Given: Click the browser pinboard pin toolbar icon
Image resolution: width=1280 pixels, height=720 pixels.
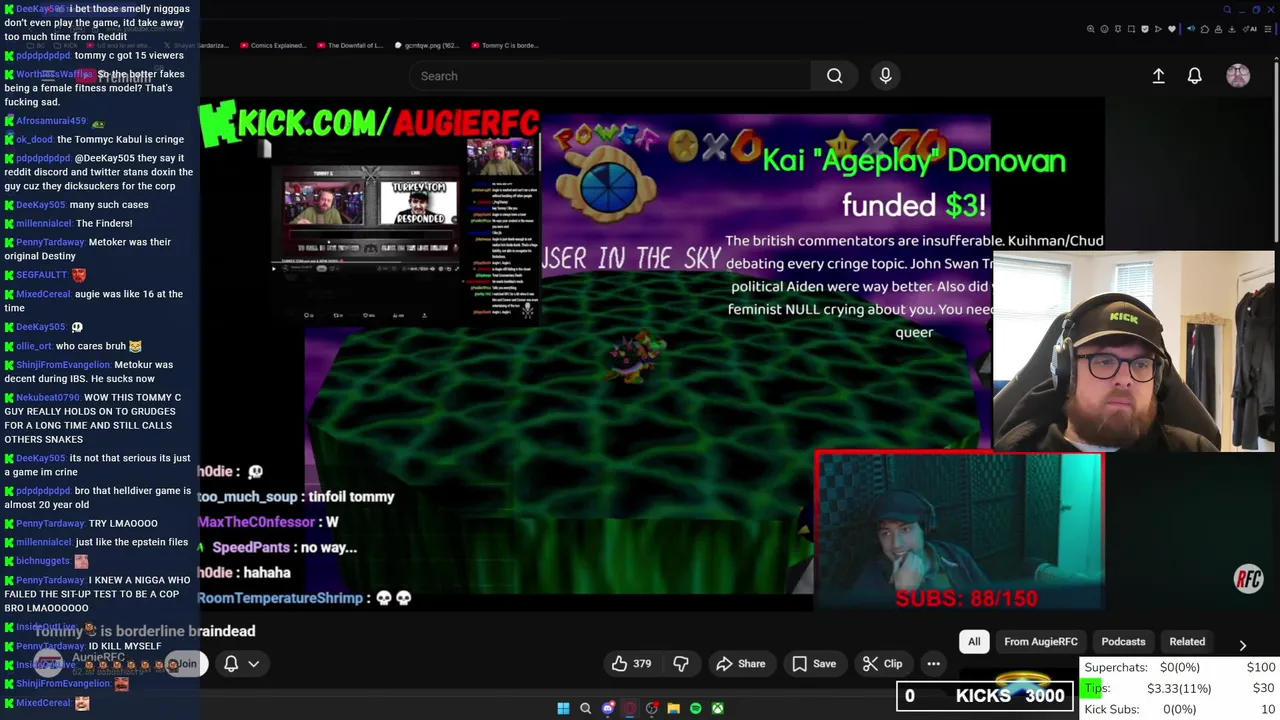Looking at the screenshot, I should click(1118, 29).
